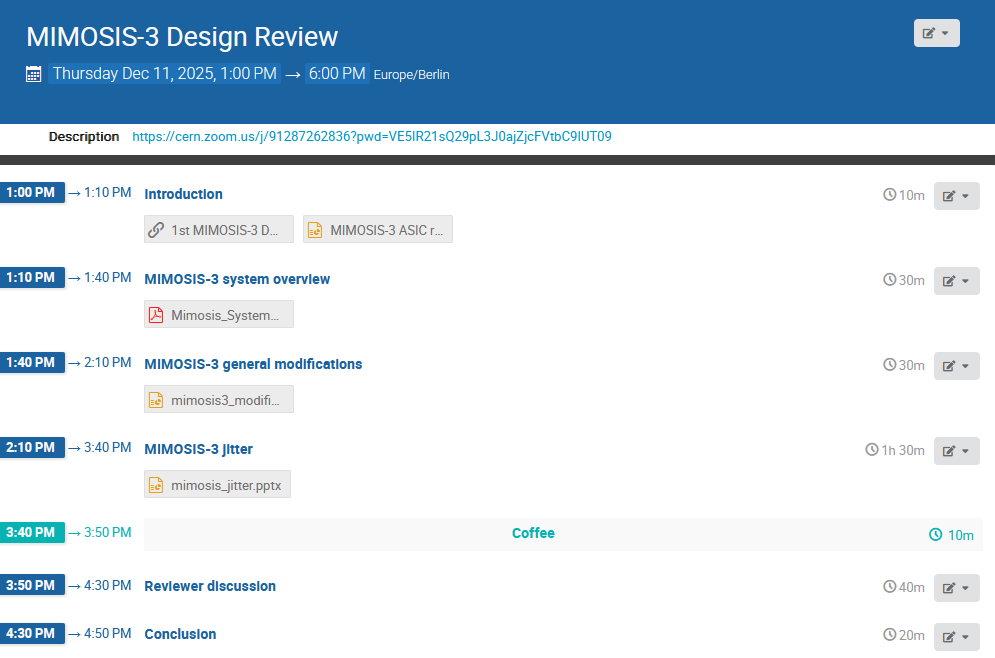Click the presentation icon of MIMOSIS-3 ASIC attachment
Viewport: 995px width, 658px height.
315,229
